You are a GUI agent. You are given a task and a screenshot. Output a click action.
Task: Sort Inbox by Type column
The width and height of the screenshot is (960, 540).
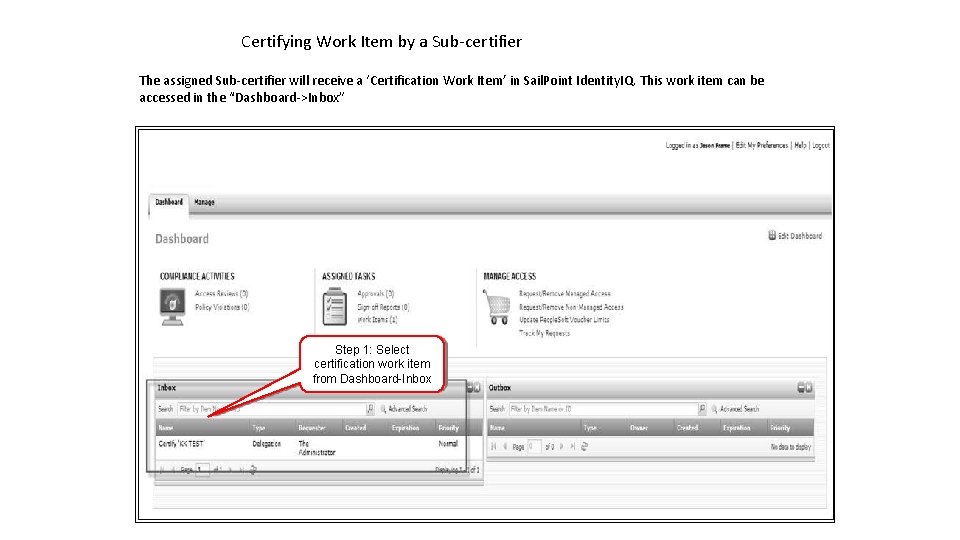point(259,428)
